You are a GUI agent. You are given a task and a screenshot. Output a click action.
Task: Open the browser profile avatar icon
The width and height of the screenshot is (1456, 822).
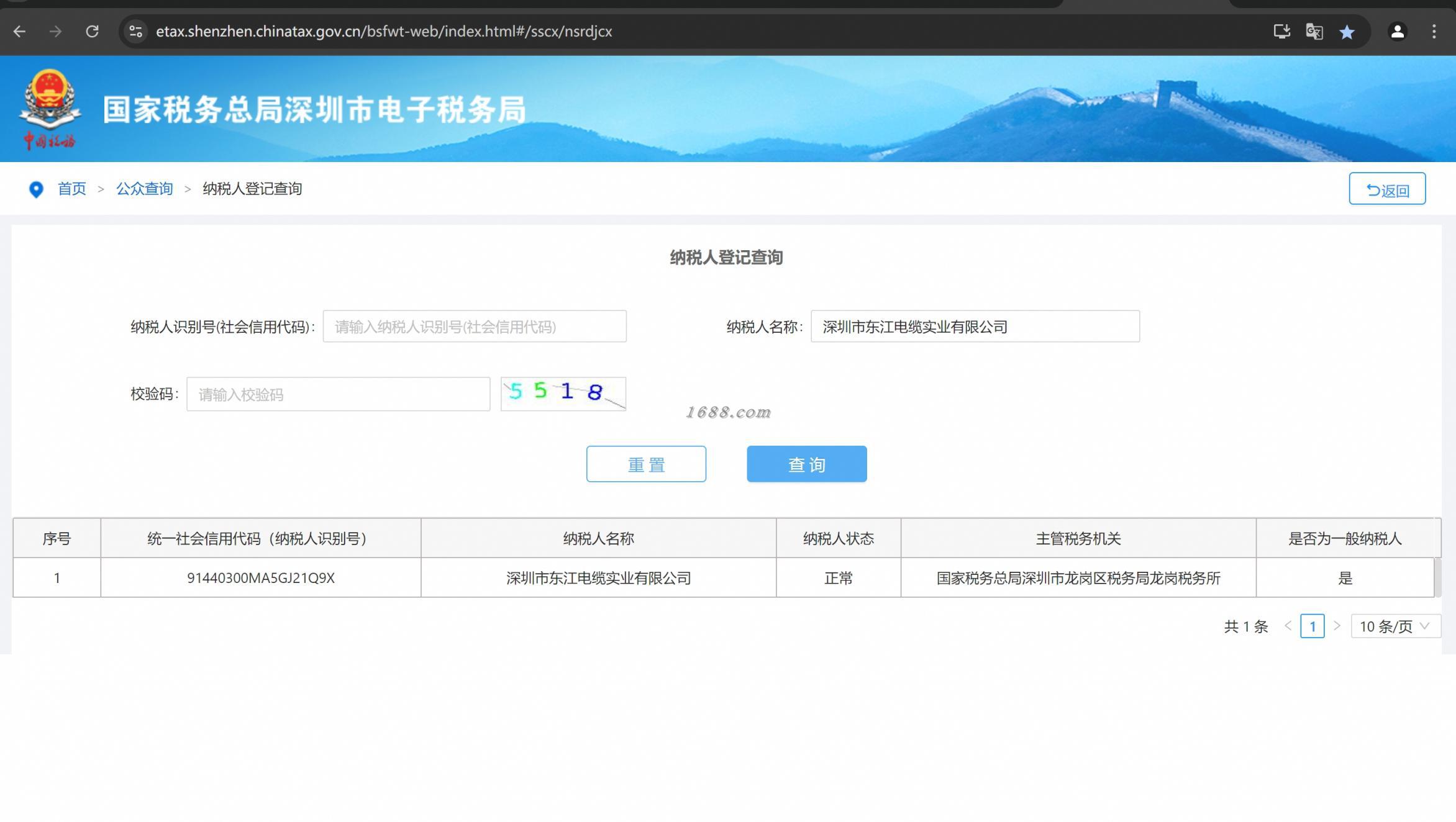click(x=1398, y=31)
